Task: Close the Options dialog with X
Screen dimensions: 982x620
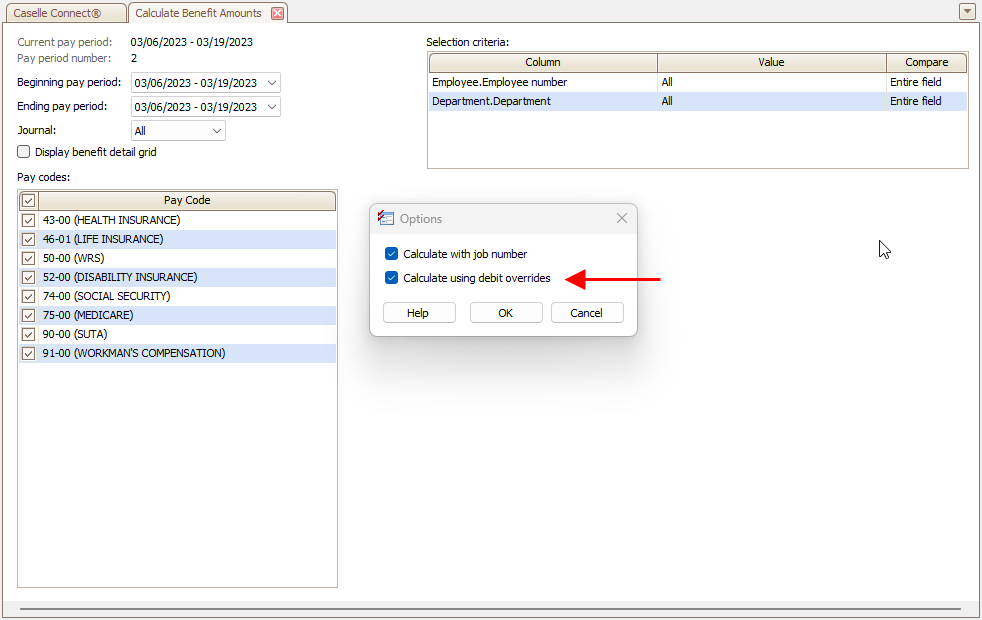Action: 621,218
